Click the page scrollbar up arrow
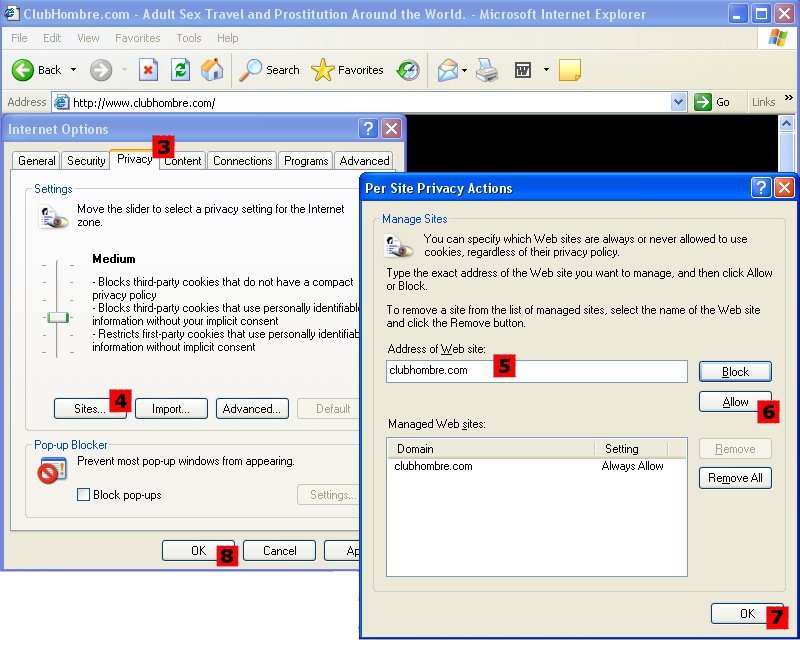The image size is (800, 660). 786,123
